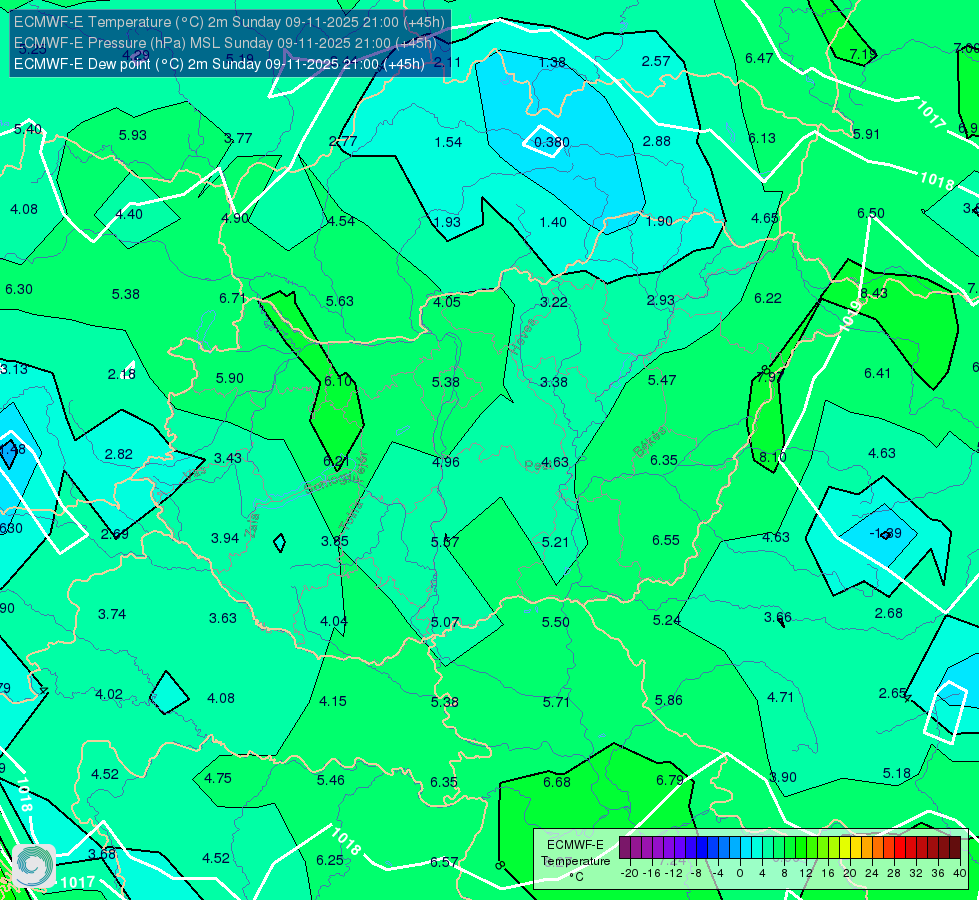The image size is (979, 900).
Task: Click the 6.79 temperature value
Action: click(x=670, y=780)
